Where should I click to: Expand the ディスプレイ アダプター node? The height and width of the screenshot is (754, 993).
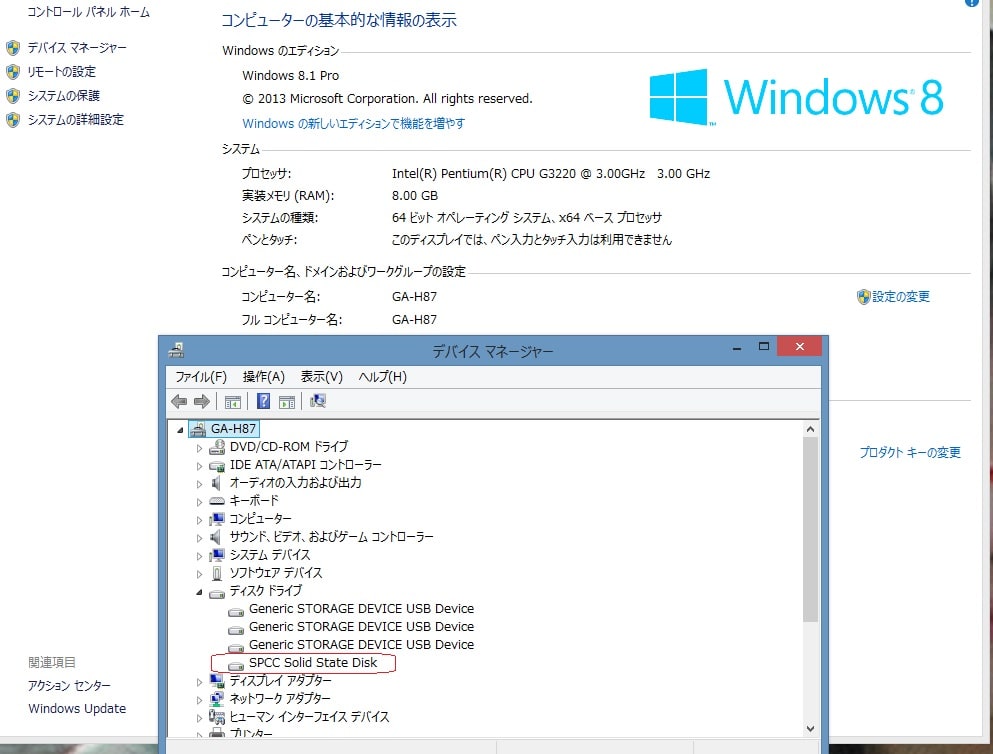[x=199, y=682]
